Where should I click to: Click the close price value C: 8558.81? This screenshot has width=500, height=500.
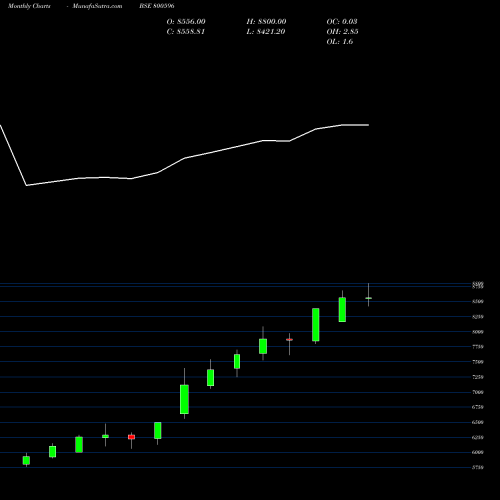coord(186,32)
